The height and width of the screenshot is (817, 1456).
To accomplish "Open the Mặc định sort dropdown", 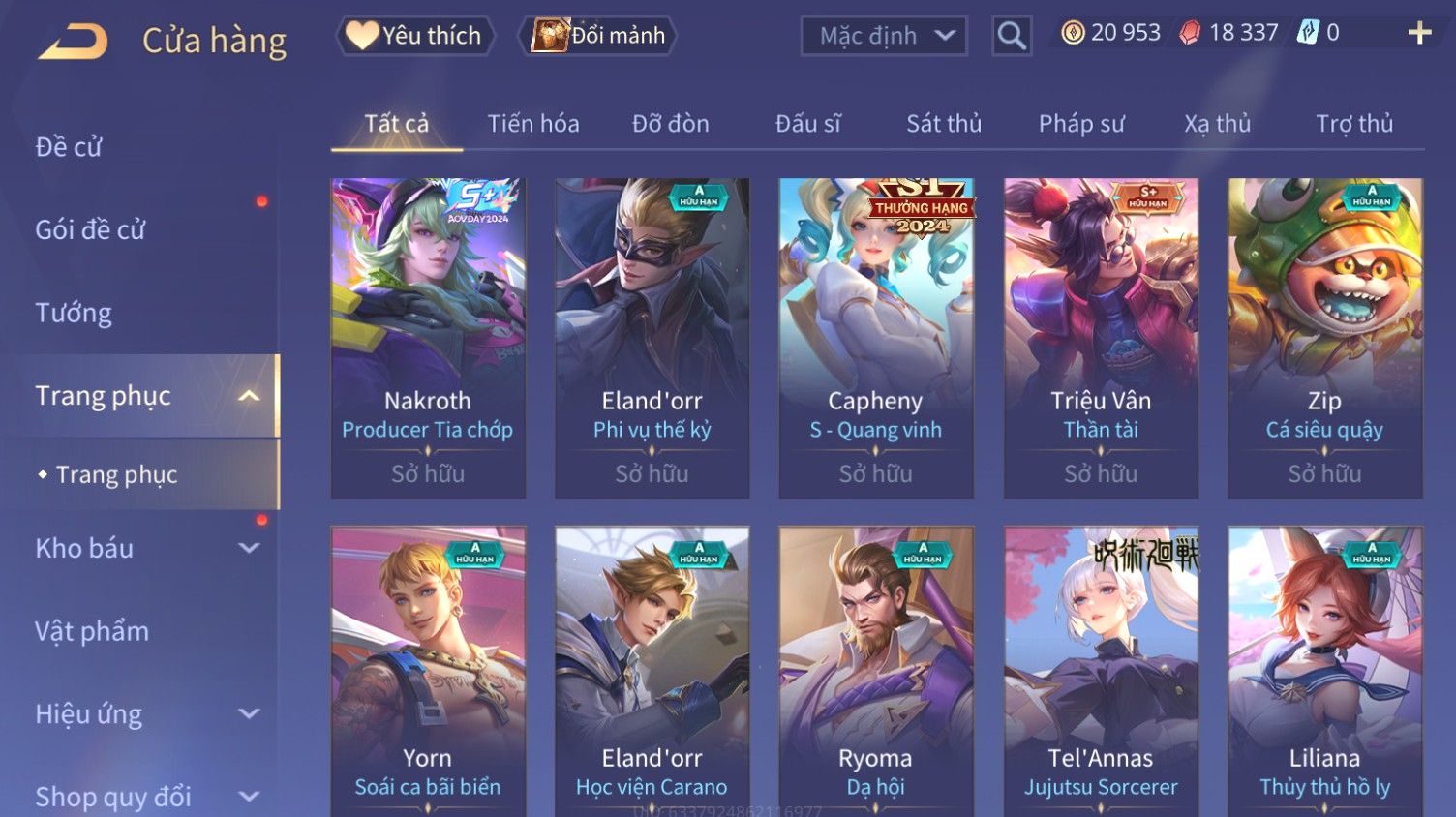I will 884,36.
